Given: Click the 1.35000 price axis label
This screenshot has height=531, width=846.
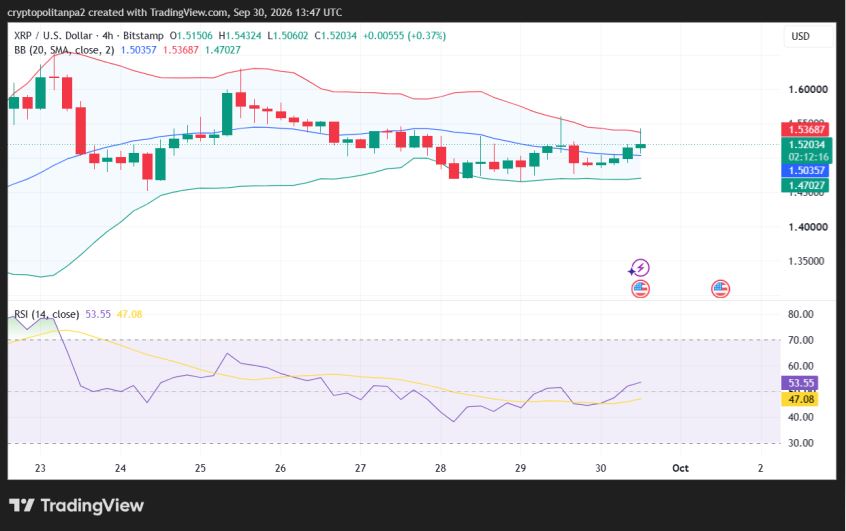Looking at the screenshot, I should pyautogui.click(x=806, y=261).
